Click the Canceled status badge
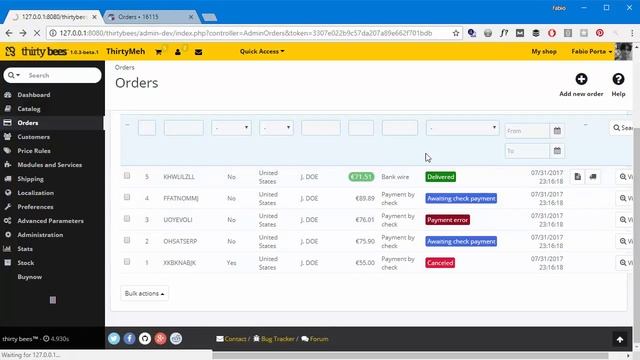 pos(440,263)
